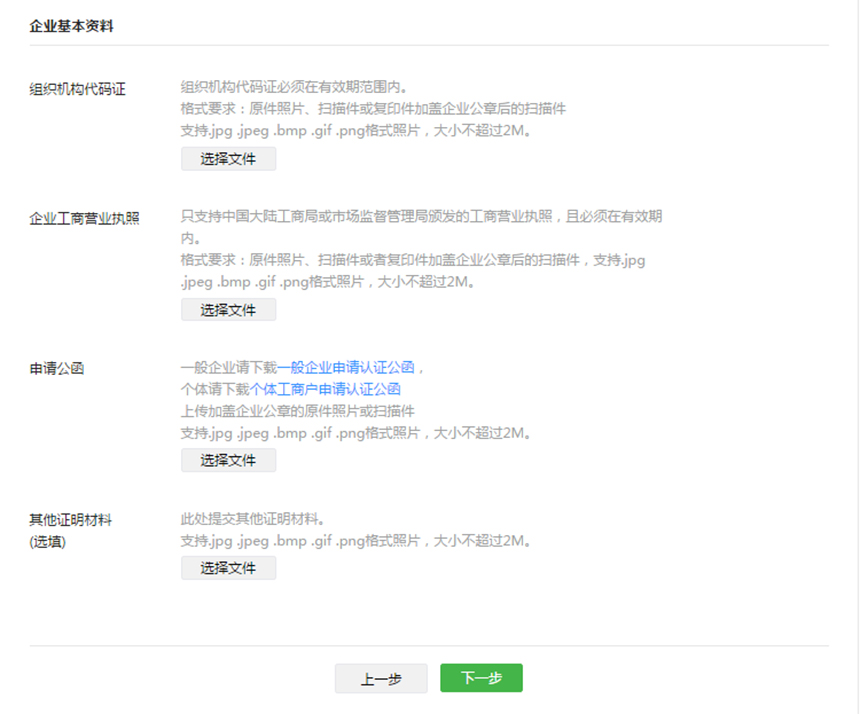Upload an optional supporting document

point(228,568)
